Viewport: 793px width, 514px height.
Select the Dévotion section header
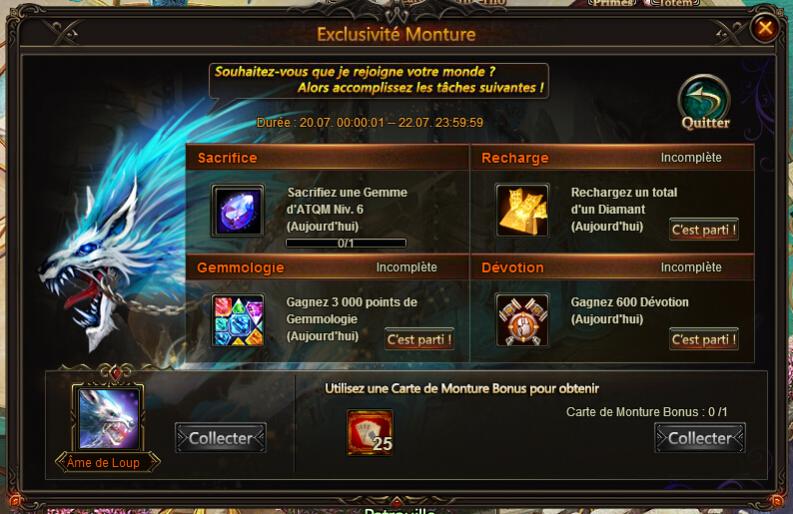tap(612, 268)
